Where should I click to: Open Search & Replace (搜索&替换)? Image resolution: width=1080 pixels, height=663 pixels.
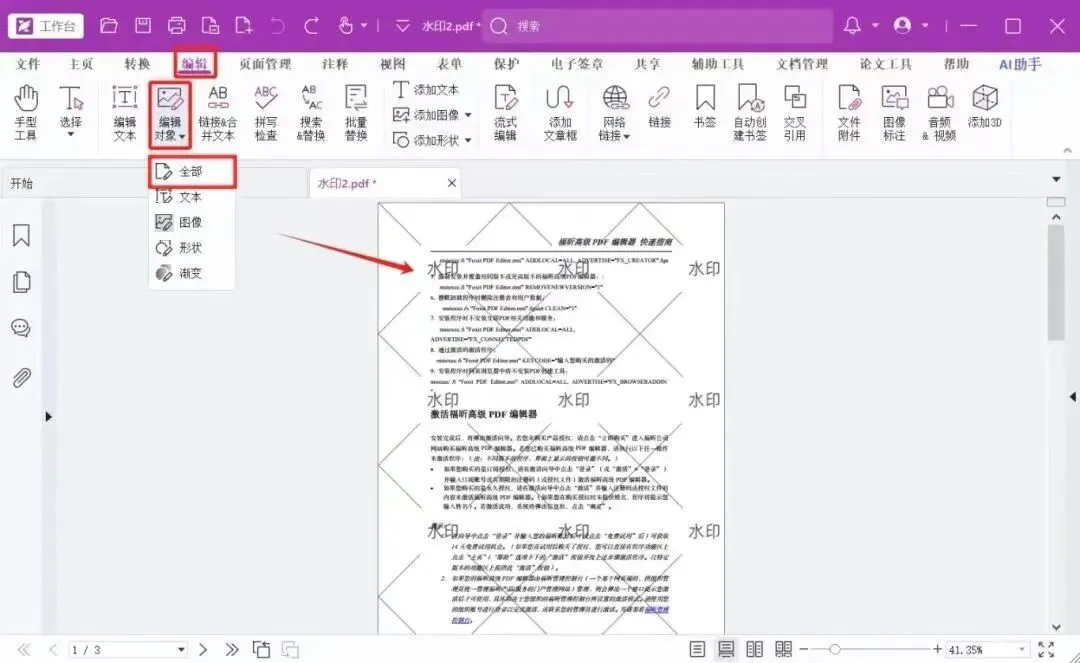(x=311, y=113)
